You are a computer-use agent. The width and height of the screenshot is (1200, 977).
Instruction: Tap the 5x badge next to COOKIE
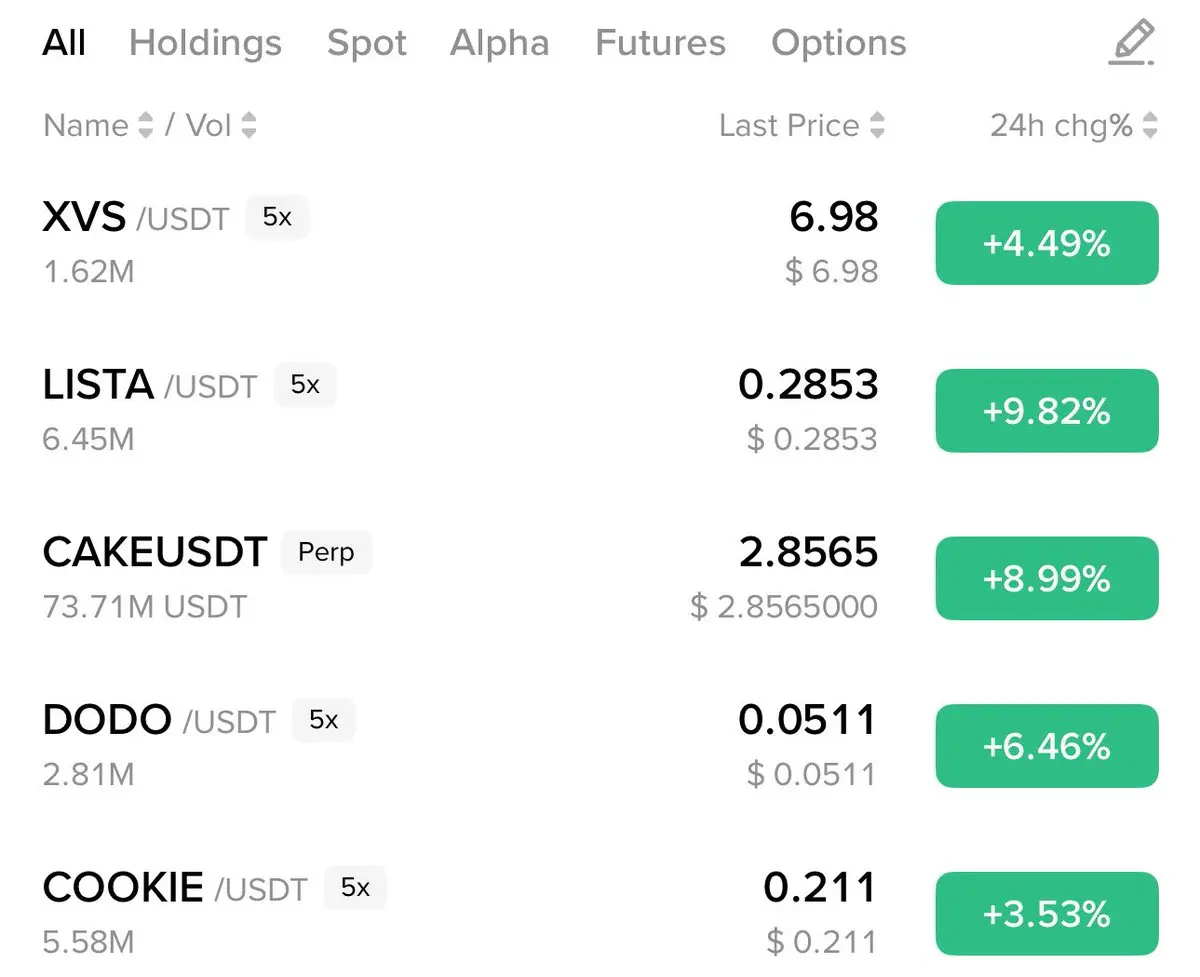(355, 888)
